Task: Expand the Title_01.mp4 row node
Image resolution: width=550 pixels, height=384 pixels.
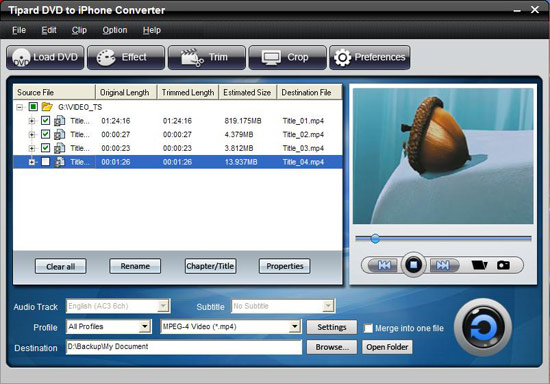Action: click(32, 121)
